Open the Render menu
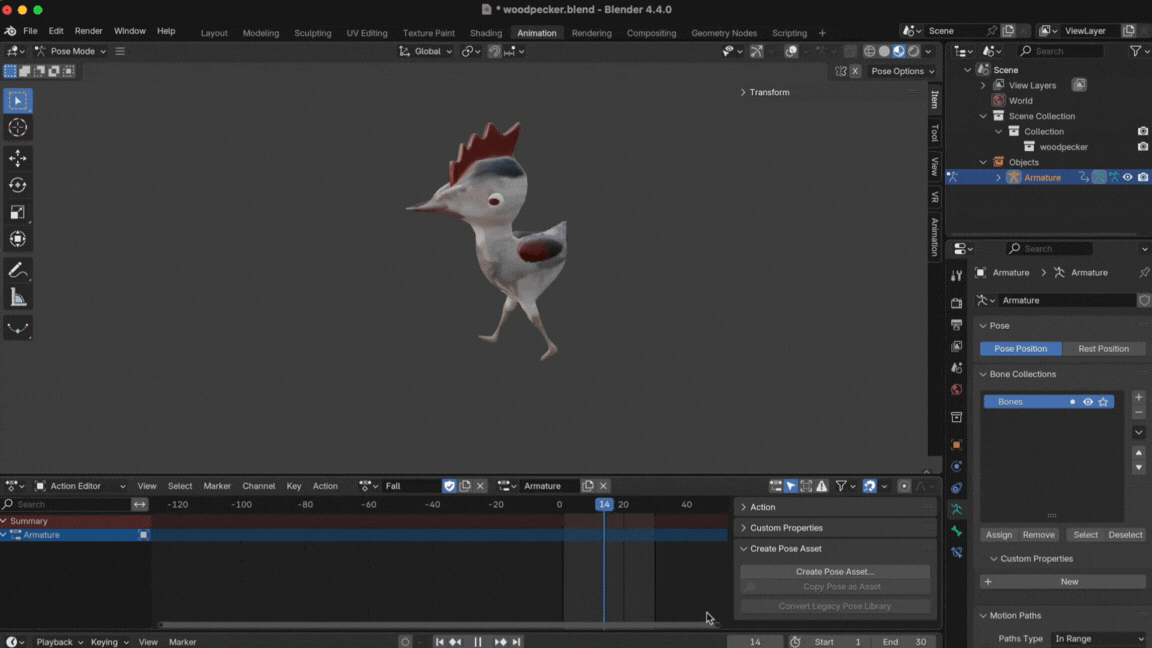 tap(88, 31)
